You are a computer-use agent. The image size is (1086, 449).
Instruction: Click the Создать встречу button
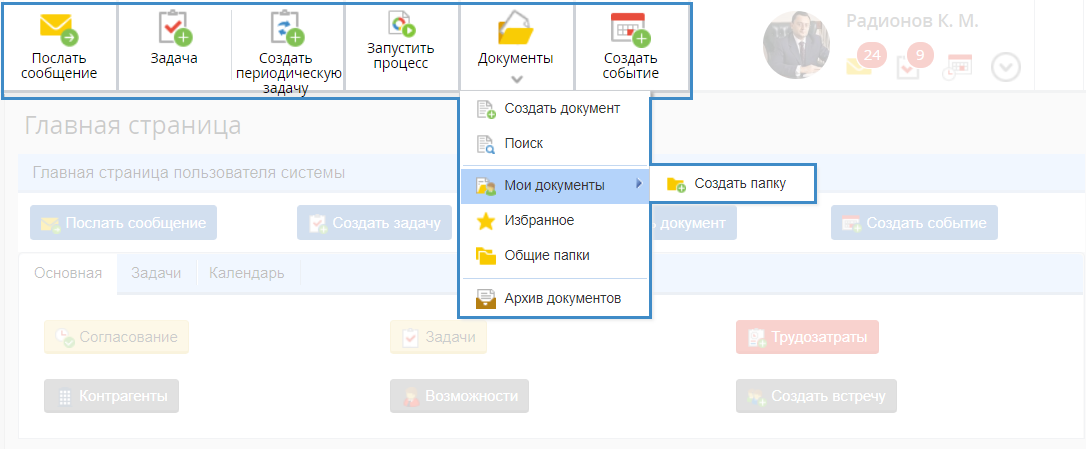coord(816,396)
